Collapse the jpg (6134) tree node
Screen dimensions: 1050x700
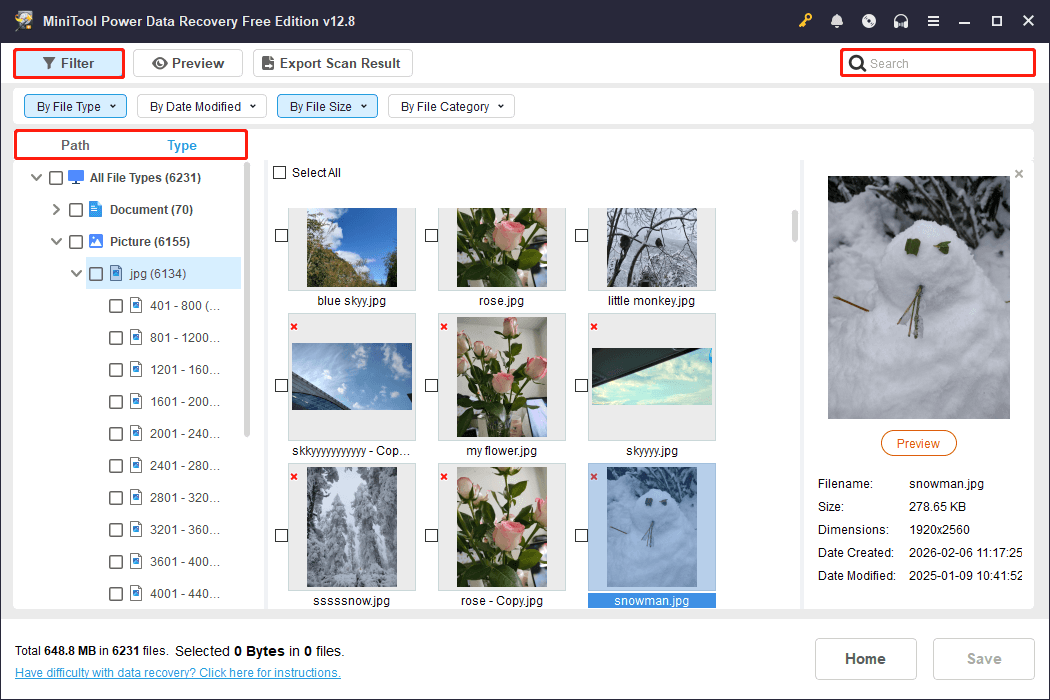point(76,272)
